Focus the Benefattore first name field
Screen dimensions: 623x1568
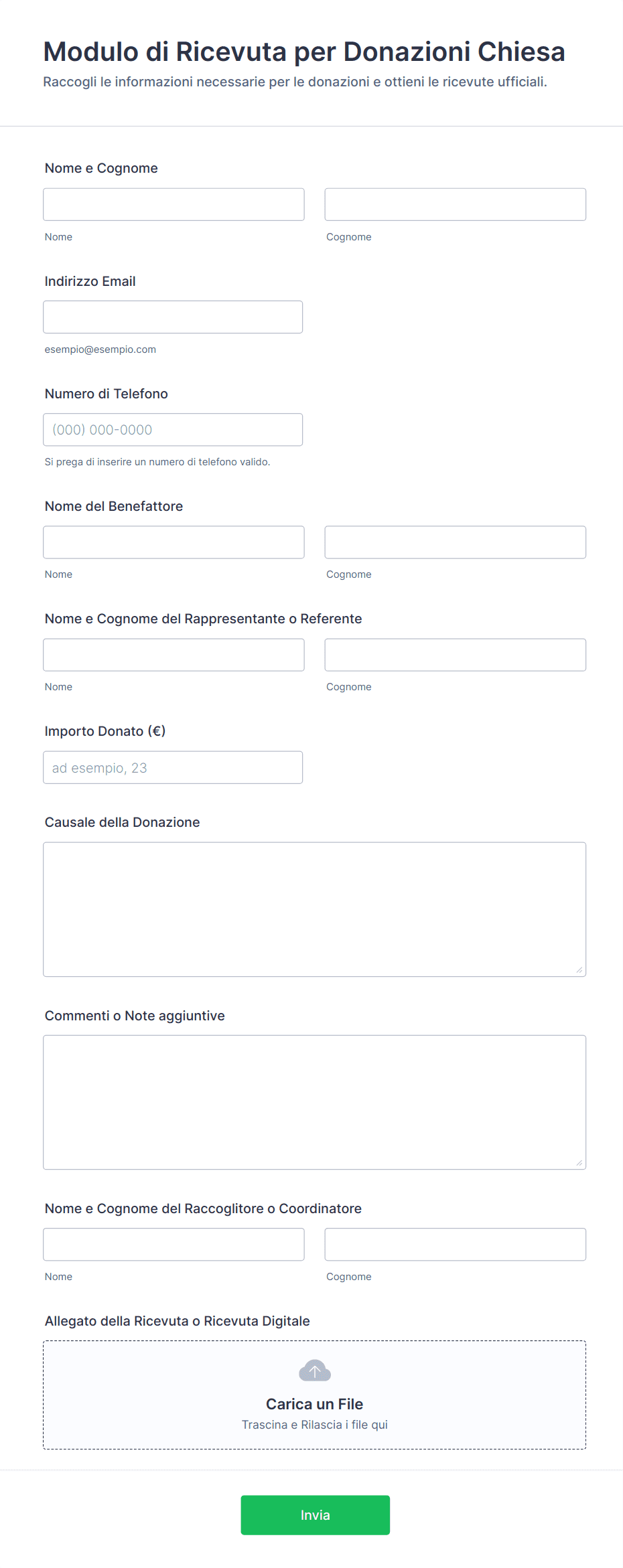[x=174, y=542]
